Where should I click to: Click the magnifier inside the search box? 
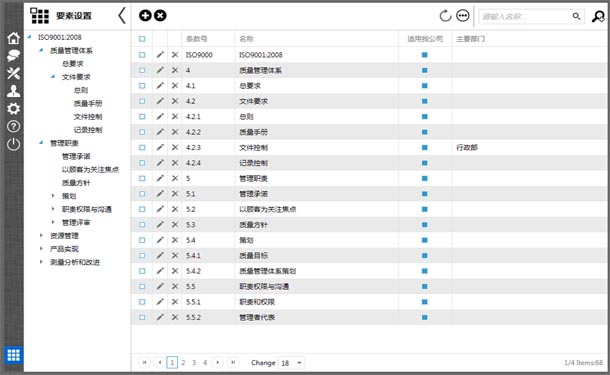click(576, 16)
